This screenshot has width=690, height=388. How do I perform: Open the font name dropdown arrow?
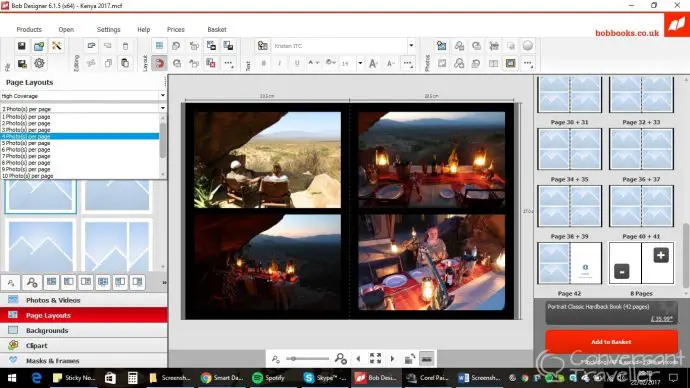pyautogui.click(x=411, y=46)
